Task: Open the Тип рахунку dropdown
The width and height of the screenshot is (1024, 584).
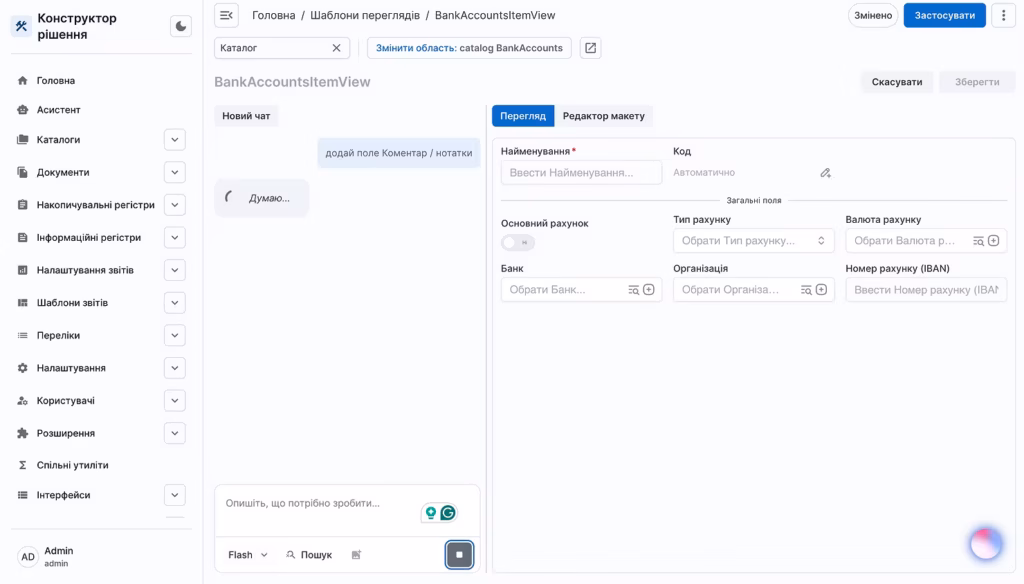Action: pyautogui.click(x=753, y=241)
